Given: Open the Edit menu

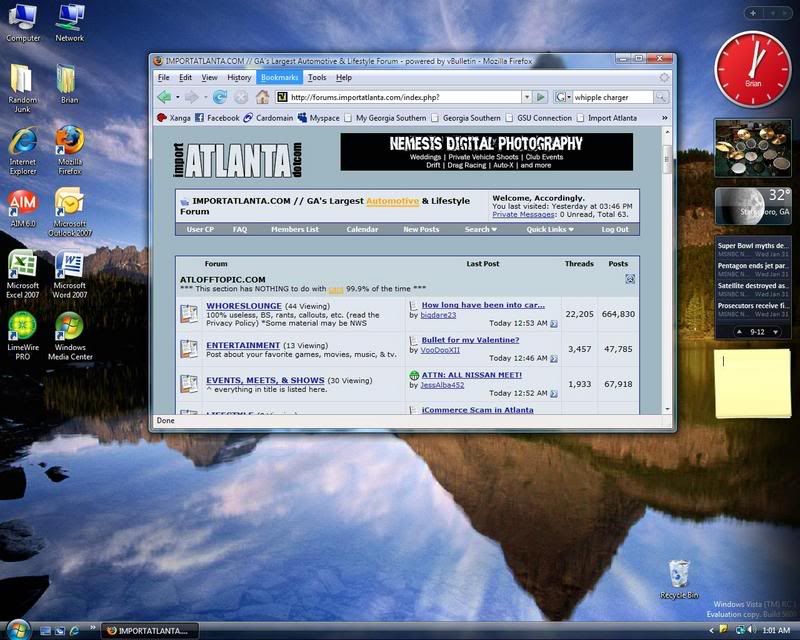Looking at the screenshot, I should click(185, 78).
